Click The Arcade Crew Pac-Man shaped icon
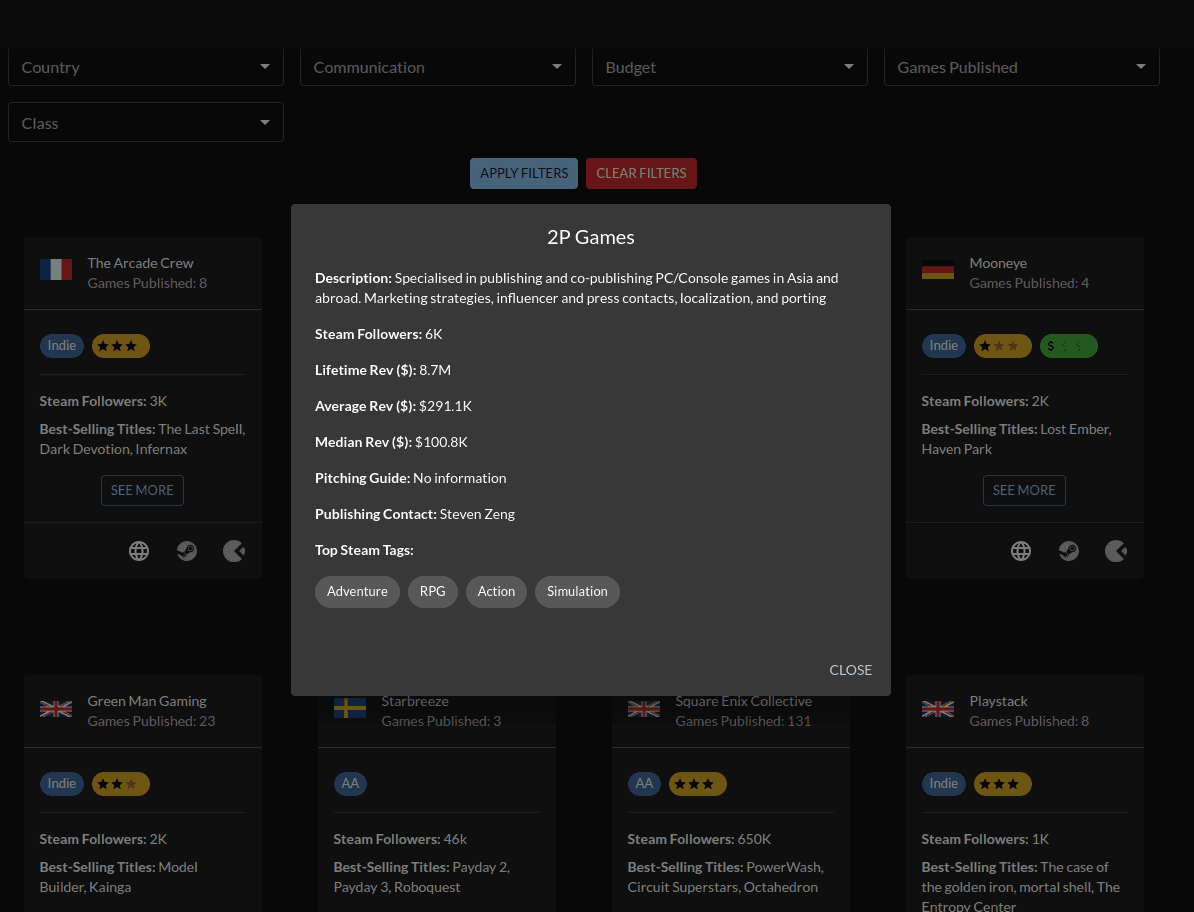Viewport: 1194px width, 912px height. [x=234, y=550]
